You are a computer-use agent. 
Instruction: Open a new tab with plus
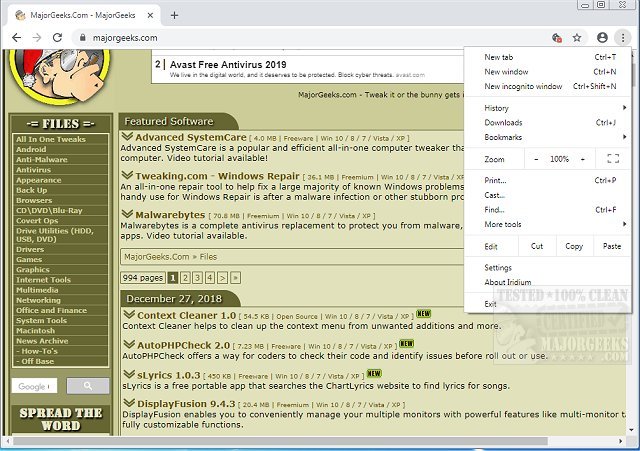(x=174, y=15)
